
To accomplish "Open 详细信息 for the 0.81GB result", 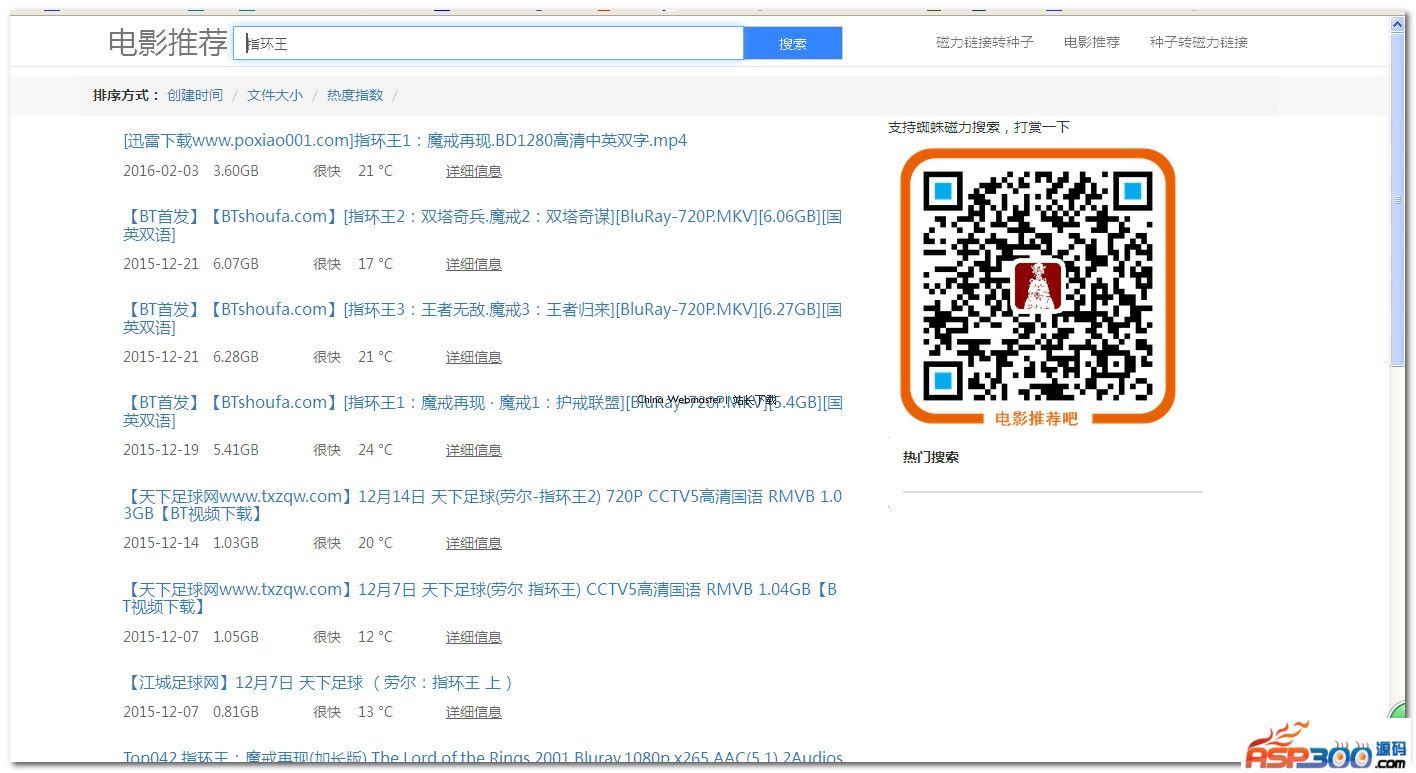I will 474,712.
